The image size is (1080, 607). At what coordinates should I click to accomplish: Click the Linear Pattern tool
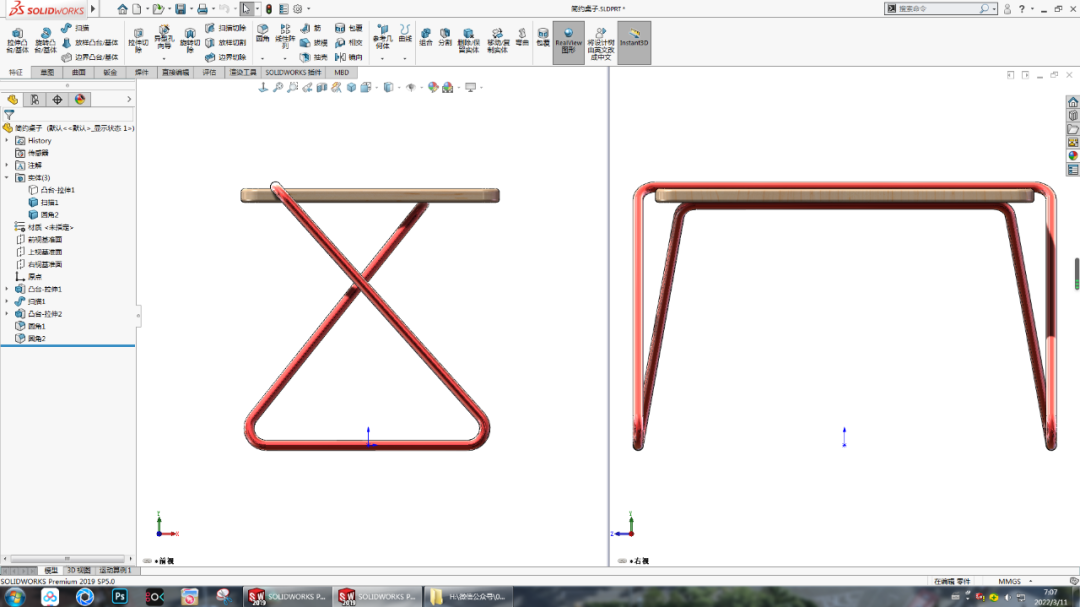click(x=284, y=37)
